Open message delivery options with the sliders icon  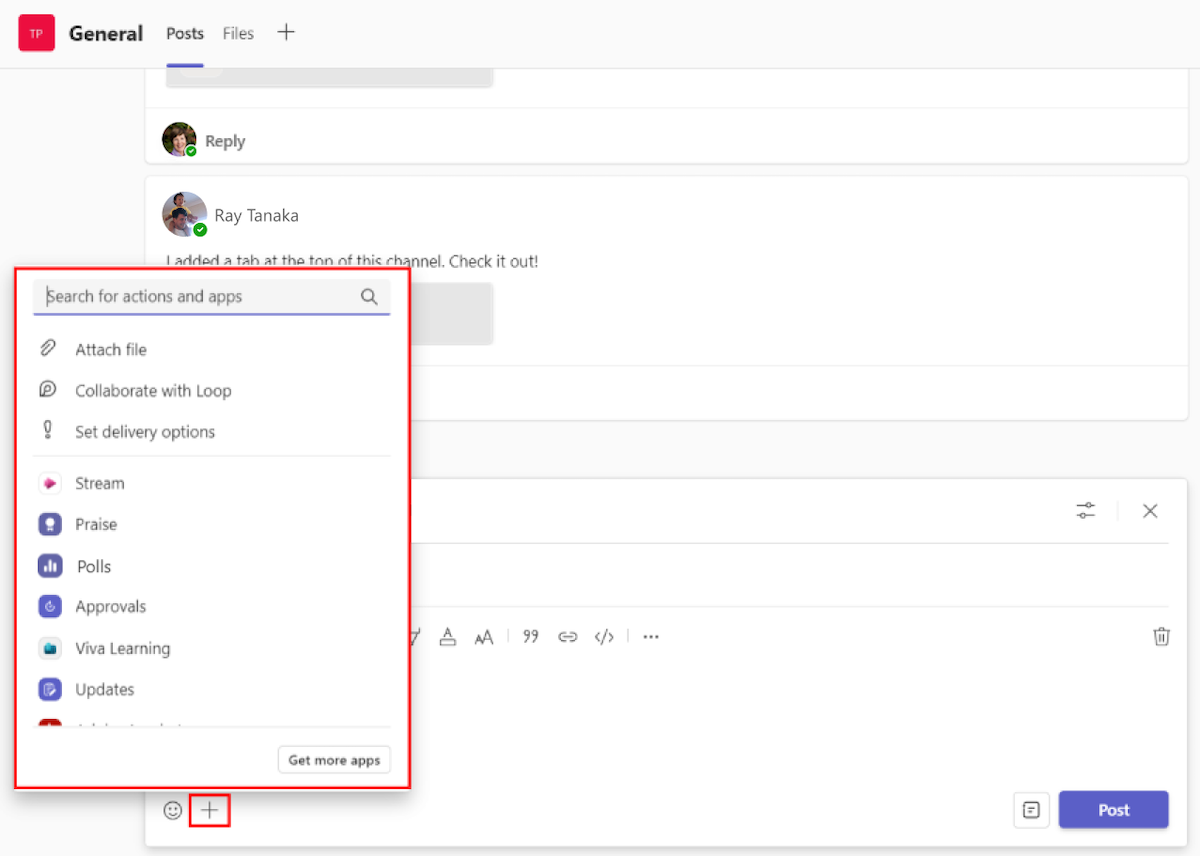tap(1085, 510)
